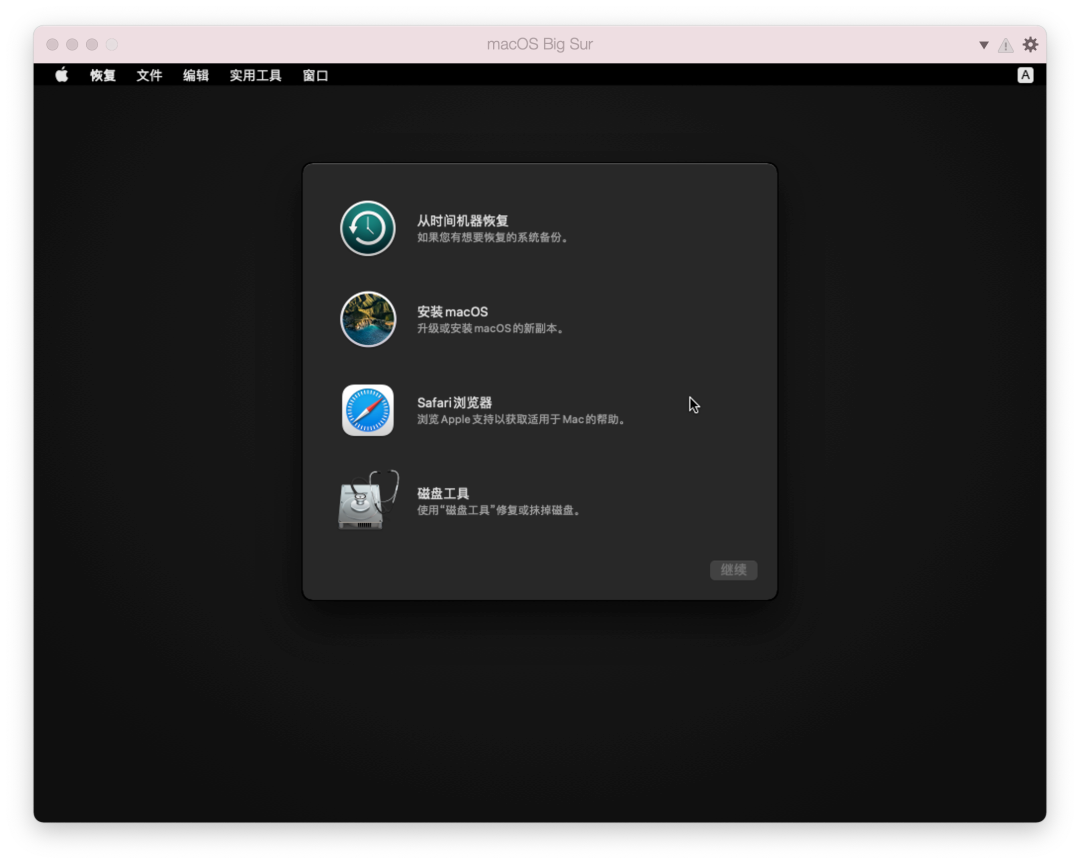The height and width of the screenshot is (864, 1080).
Task: Click the Time Machine clock icon
Action: 367,228
